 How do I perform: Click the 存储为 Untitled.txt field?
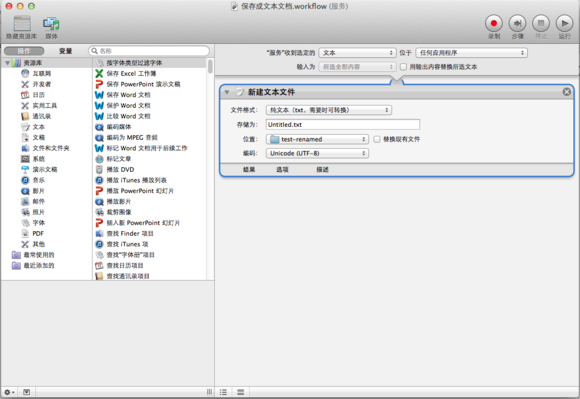click(343, 125)
